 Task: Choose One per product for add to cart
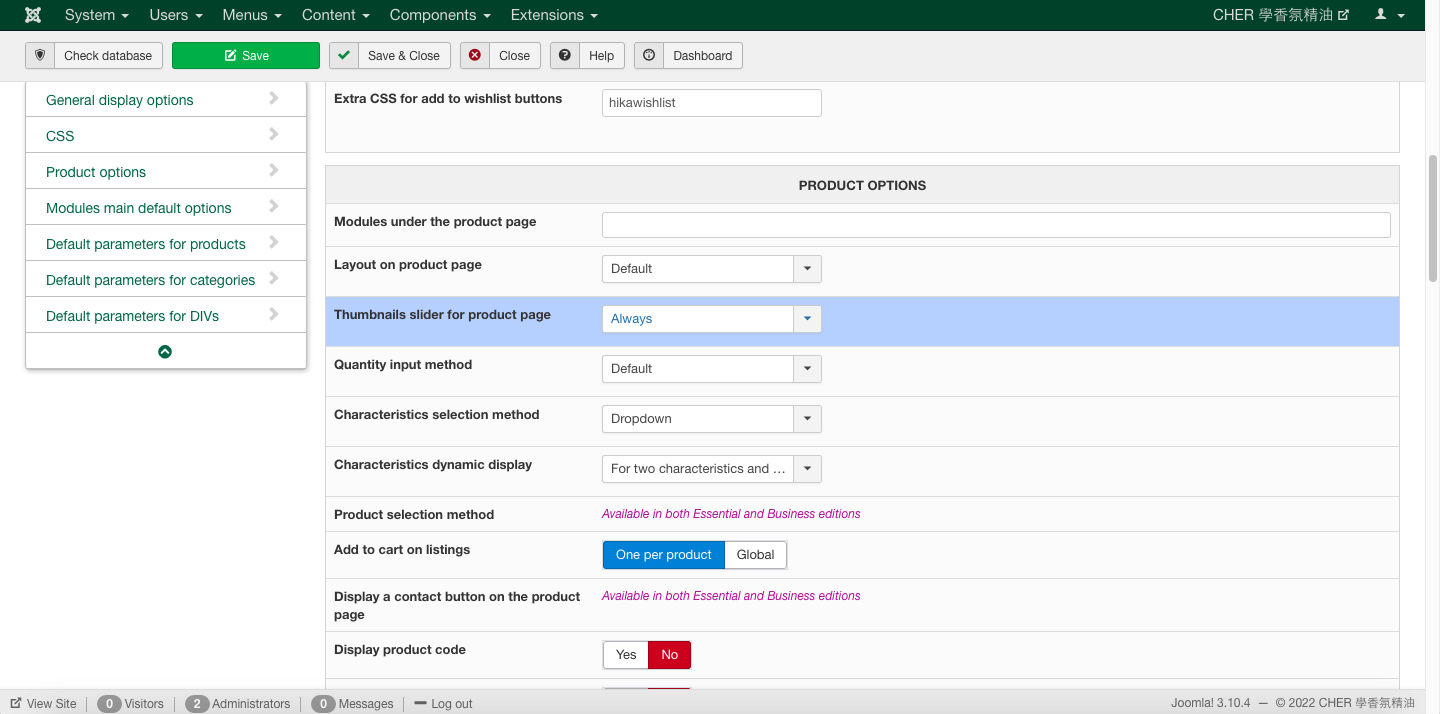click(x=663, y=555)
